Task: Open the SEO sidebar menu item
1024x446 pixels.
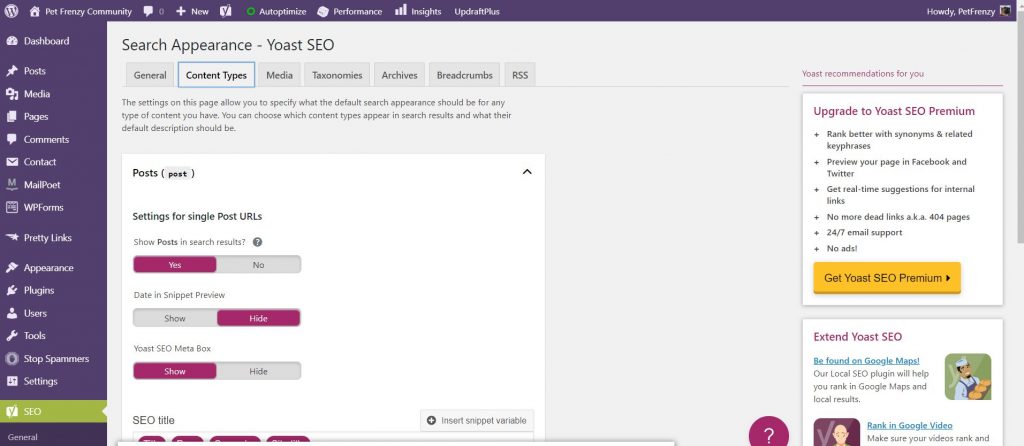Action: click(x=54, y=411)
